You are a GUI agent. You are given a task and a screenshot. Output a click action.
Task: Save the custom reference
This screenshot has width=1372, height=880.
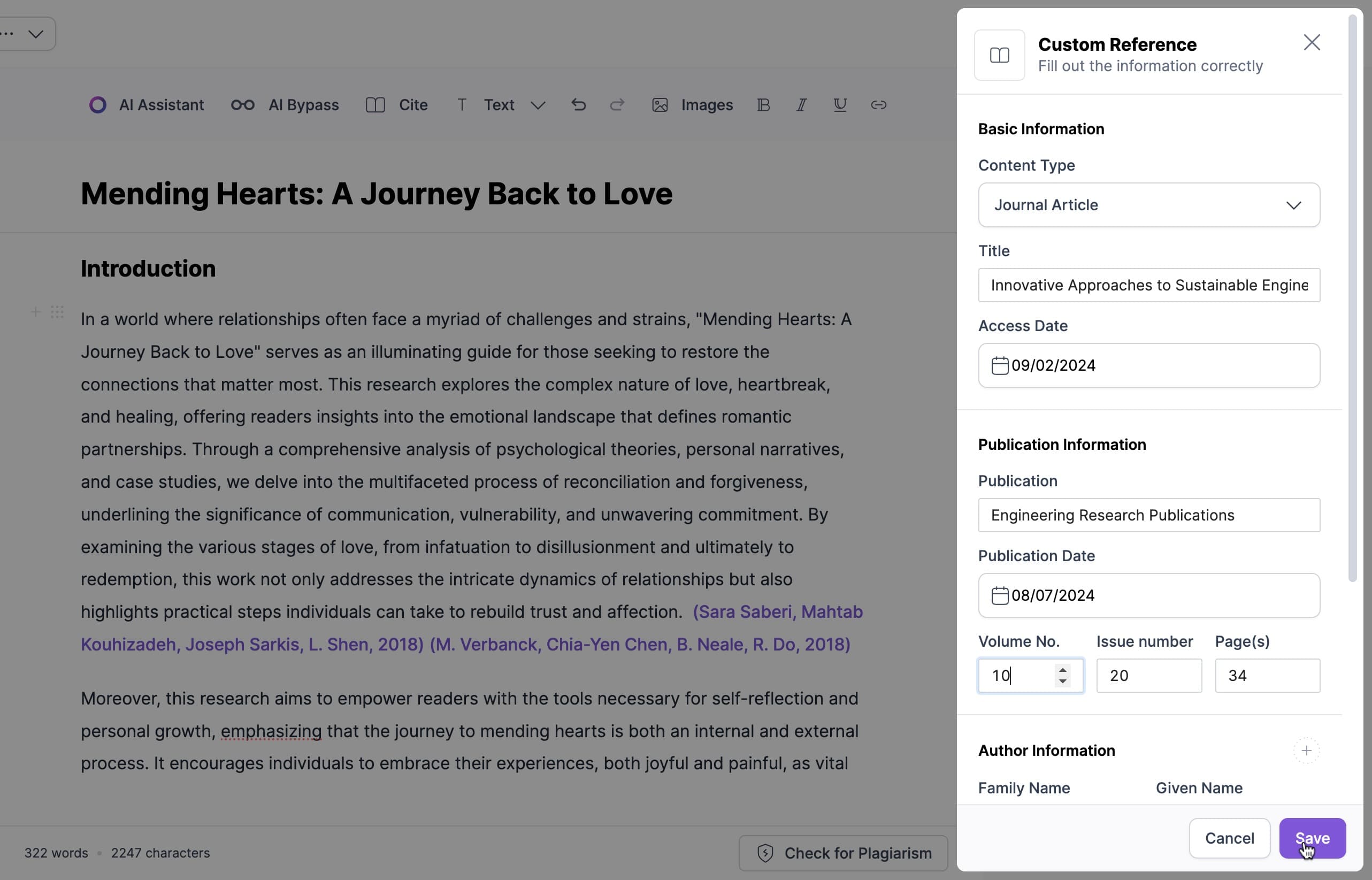coord(1313,838)
